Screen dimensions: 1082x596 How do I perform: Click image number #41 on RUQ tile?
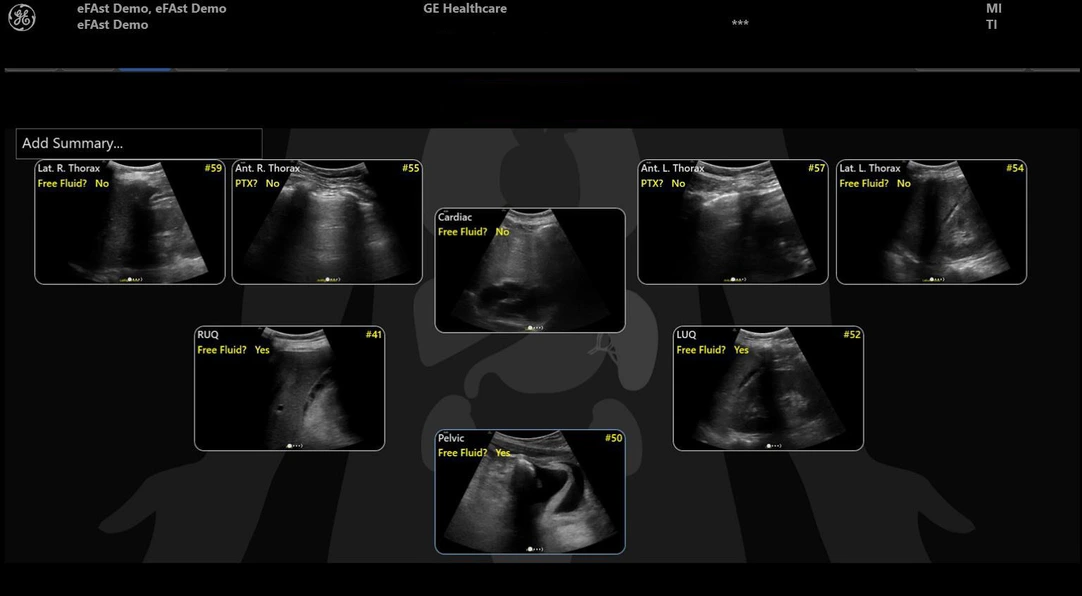[373, 335]
